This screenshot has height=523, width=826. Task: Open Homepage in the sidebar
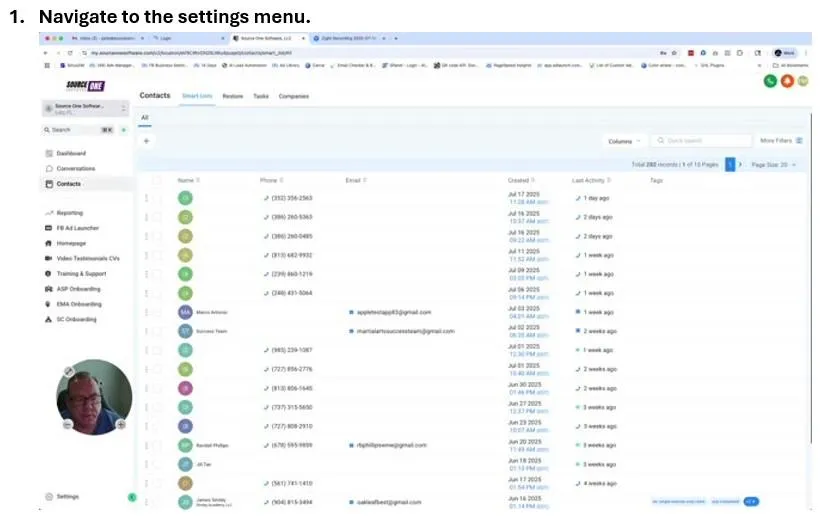pyautogui.click(x=65, y=243)
